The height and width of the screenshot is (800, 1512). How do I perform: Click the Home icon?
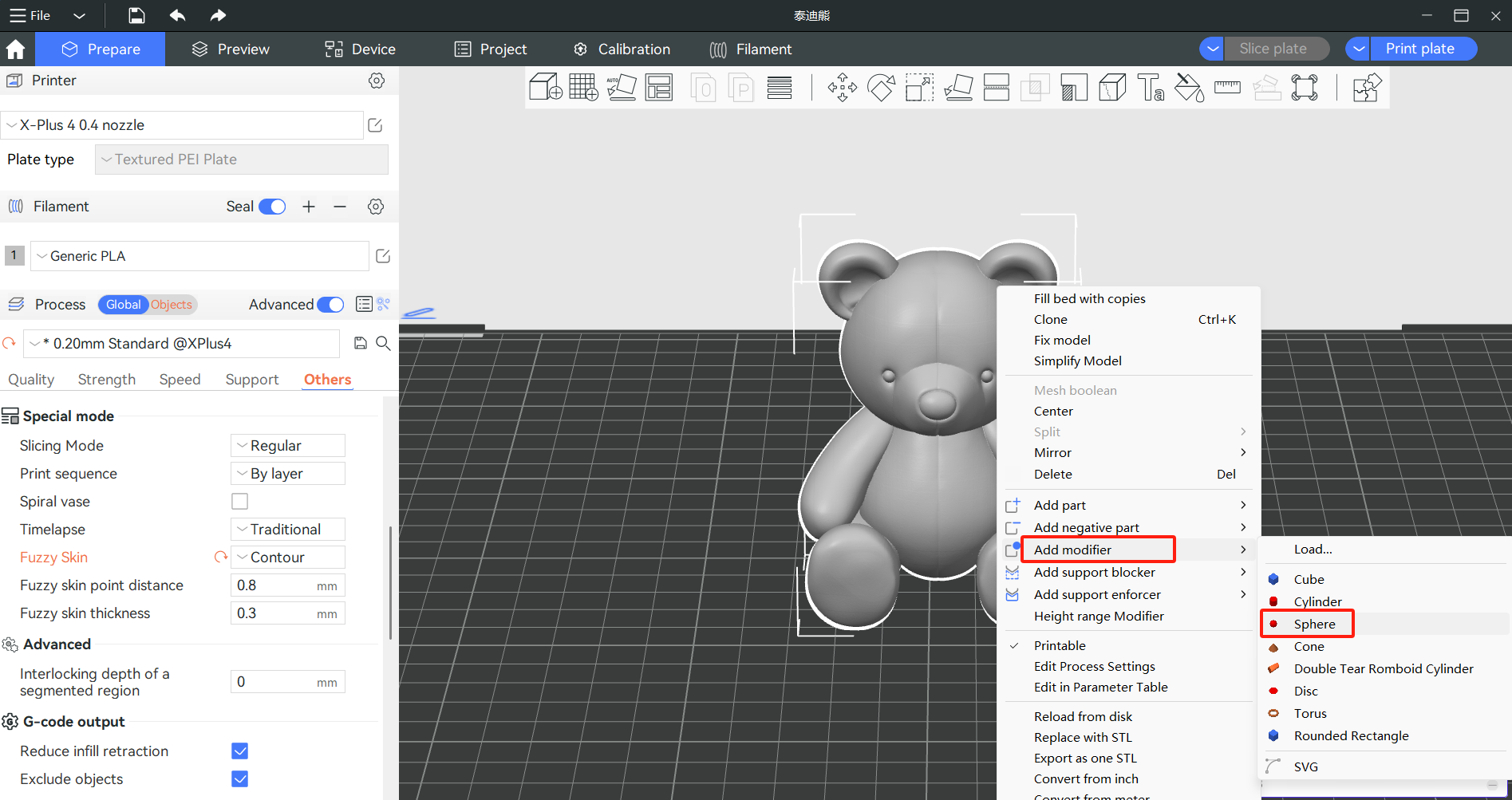coord(15,49)
